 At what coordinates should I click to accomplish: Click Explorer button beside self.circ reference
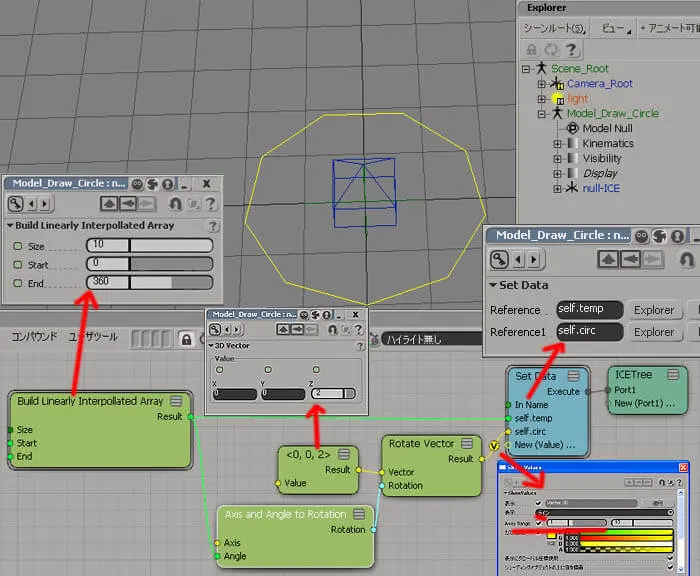click(x=654, y=332)
